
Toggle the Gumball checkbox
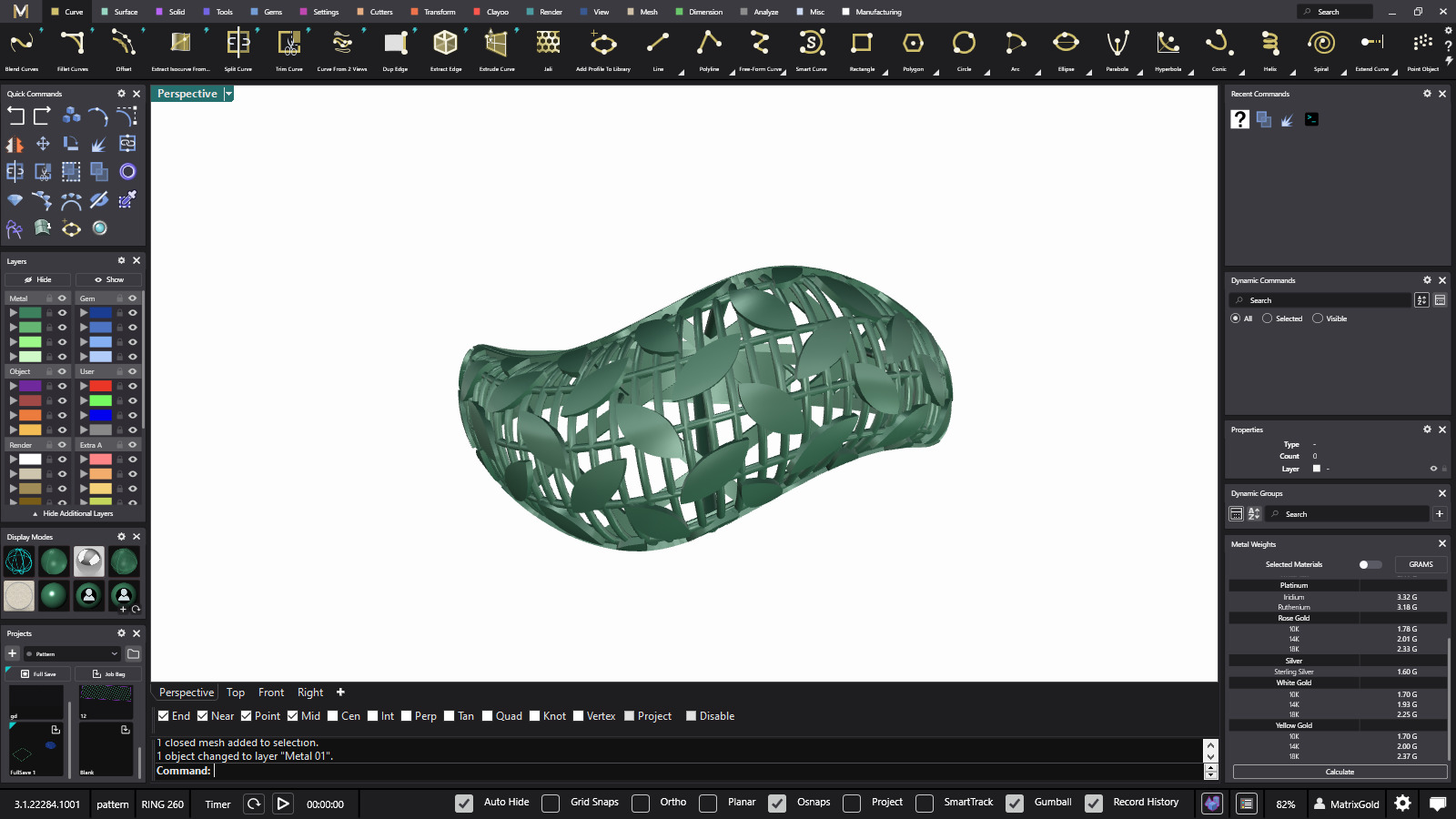(1015, 803)
